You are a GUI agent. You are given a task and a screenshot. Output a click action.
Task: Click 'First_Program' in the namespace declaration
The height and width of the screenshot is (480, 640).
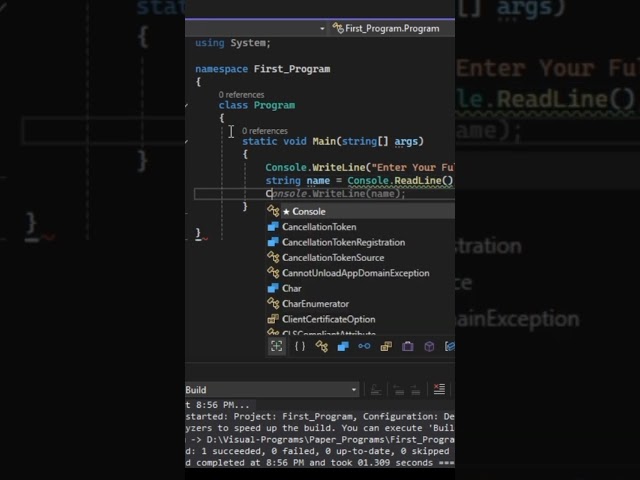(292, 69)
